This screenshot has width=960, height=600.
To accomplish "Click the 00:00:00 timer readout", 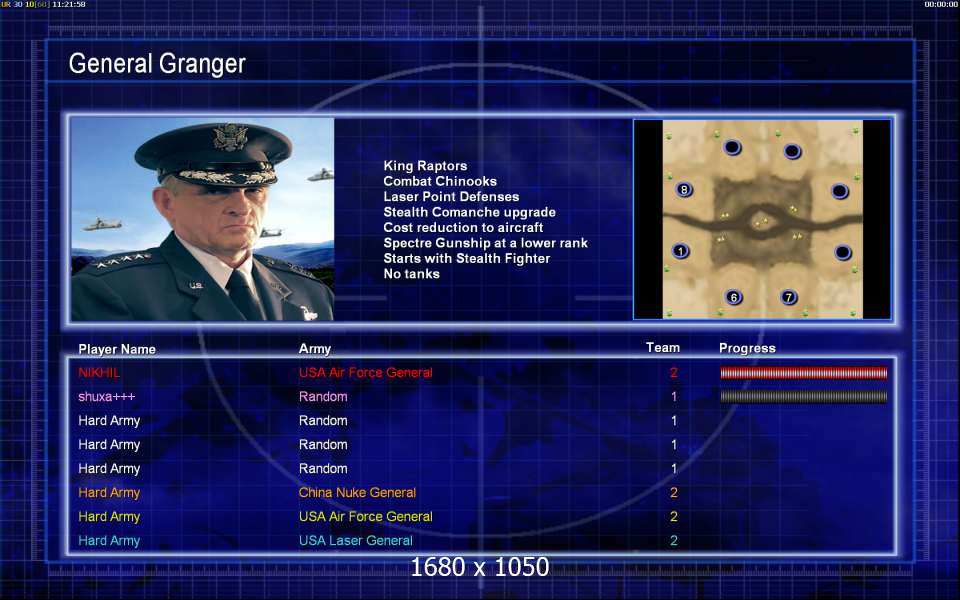I will click(941, 4).
